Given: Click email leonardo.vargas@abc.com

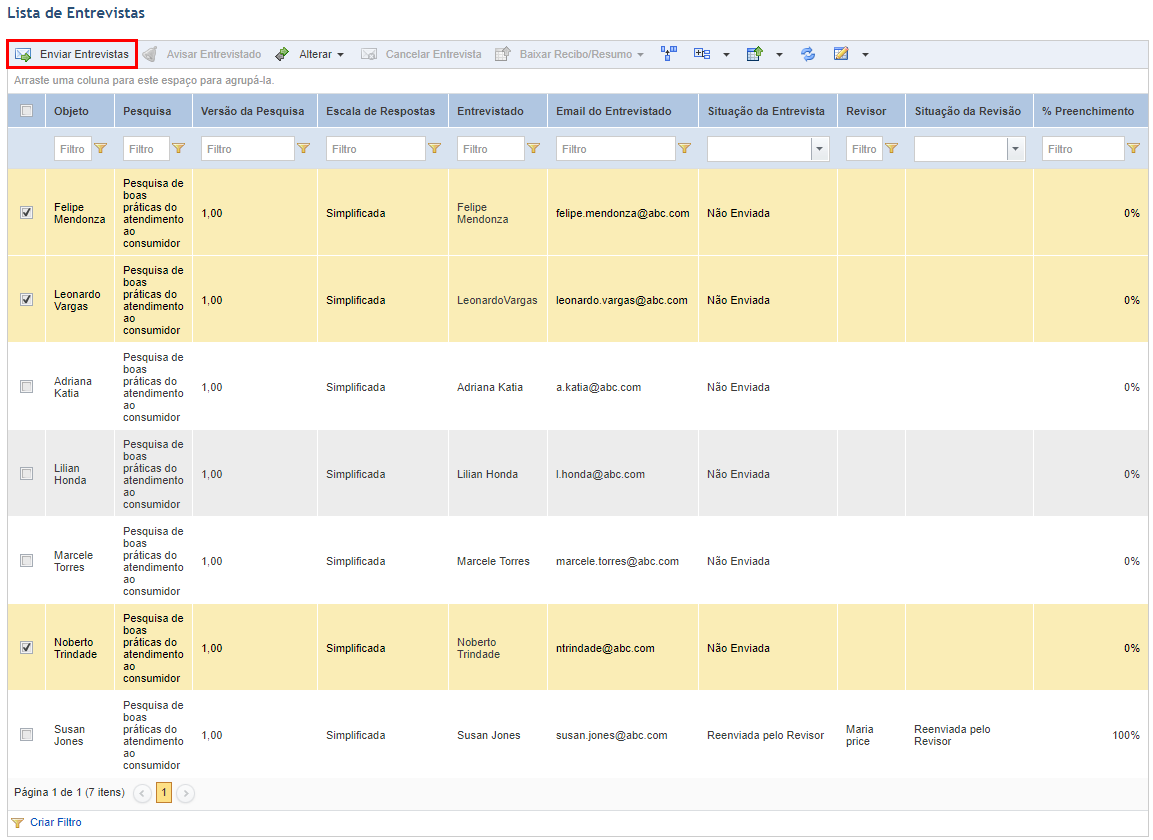Looking at the screenshot, I should 622,300.
